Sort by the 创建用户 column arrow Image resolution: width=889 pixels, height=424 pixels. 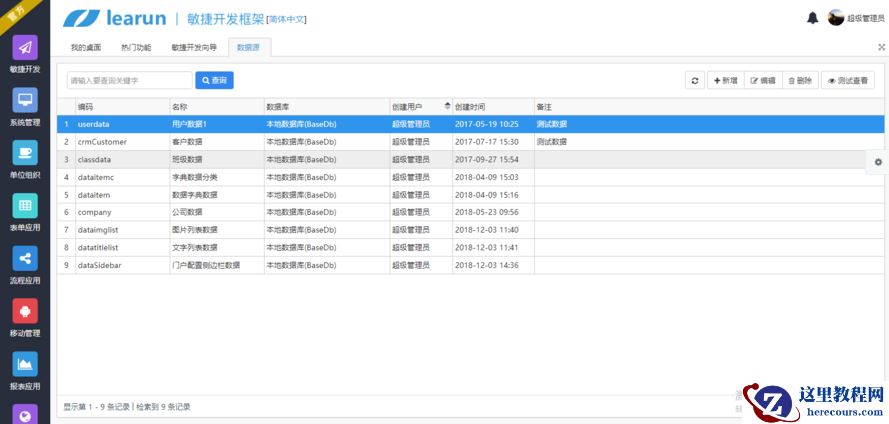pyautogui.click(x=446, y=106)
